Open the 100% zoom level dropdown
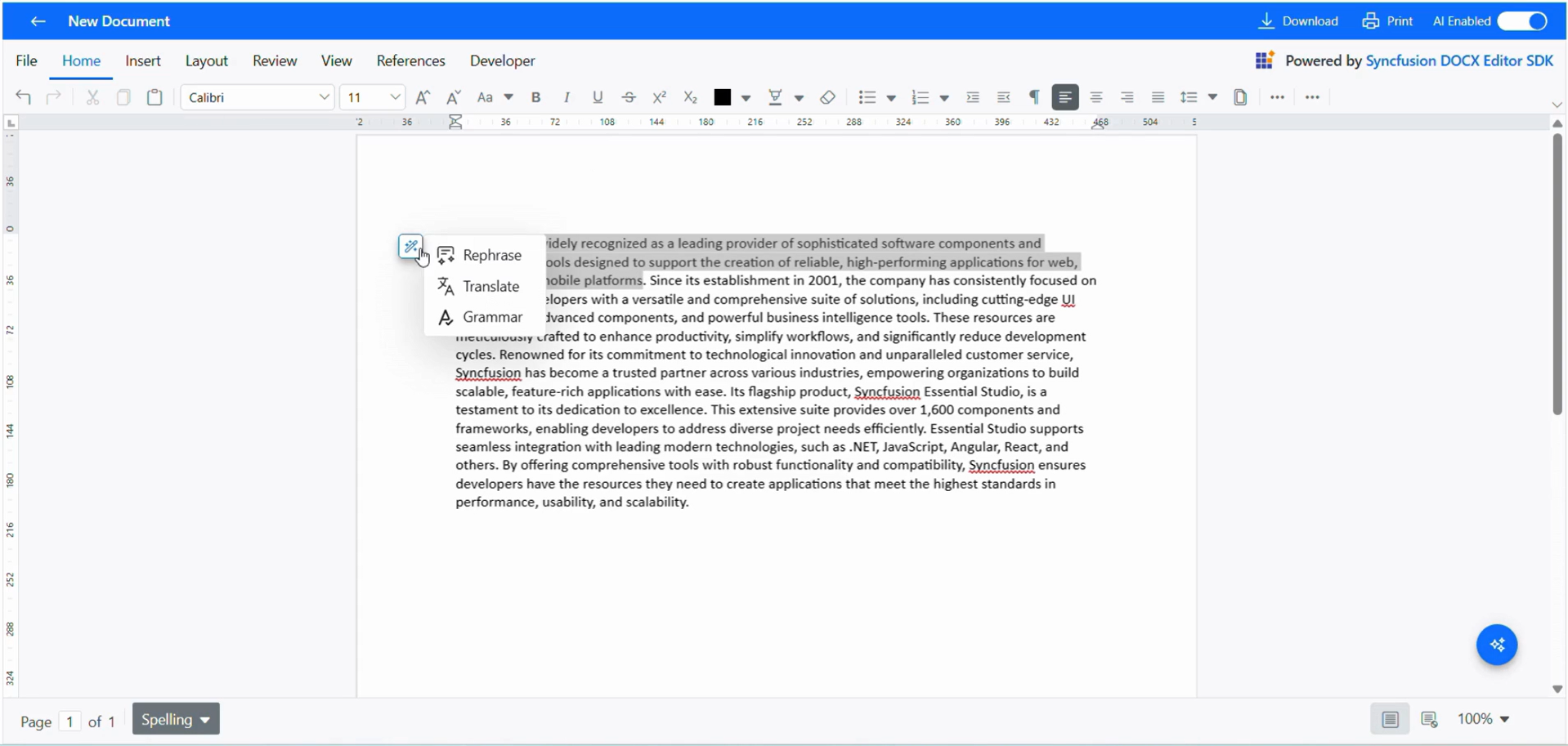Image resolution: width=1568 pixels, height=746 pixels. point(1483,719)
